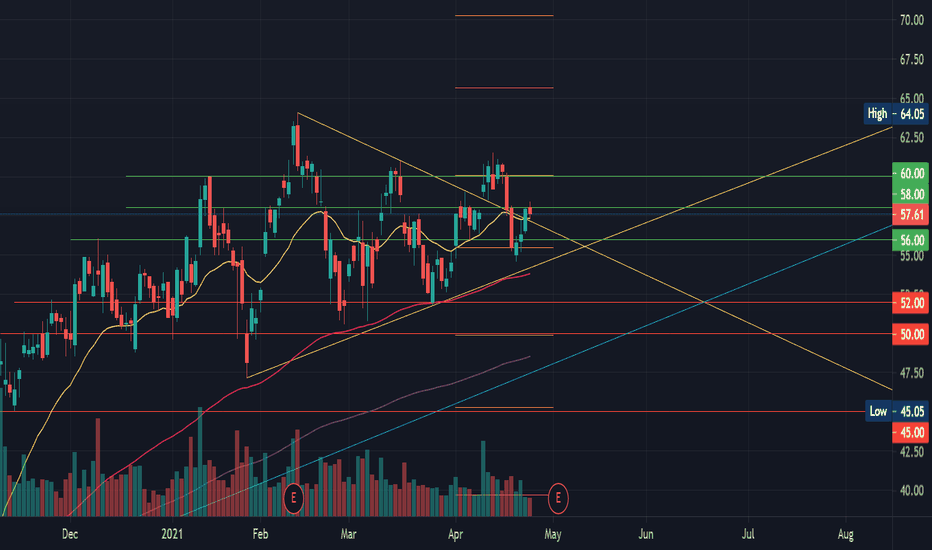Select the High 64.05 price label
The image size is (932, 550).
coord(896,114)
